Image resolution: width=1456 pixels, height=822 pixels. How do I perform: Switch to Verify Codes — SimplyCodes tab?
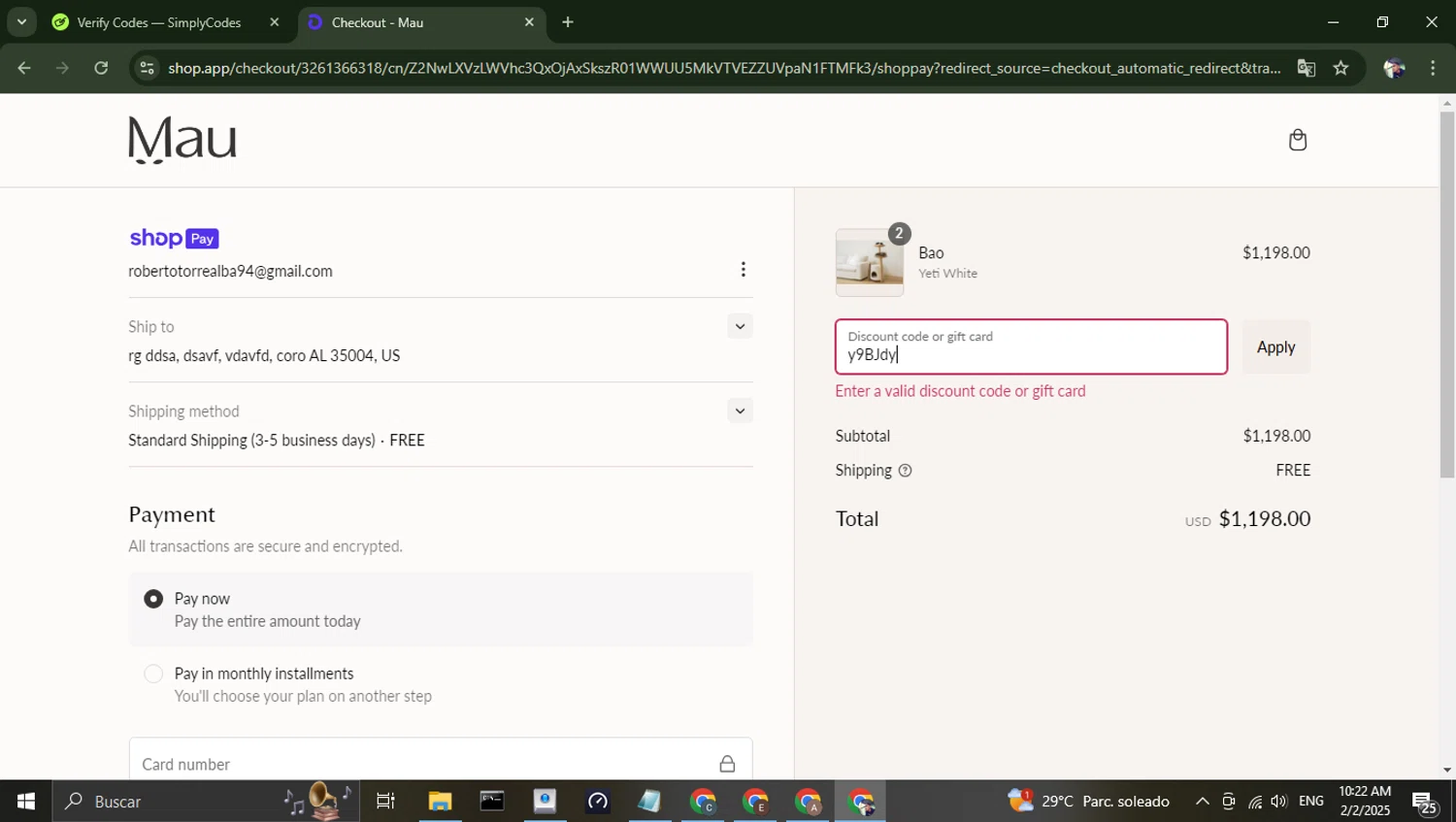click(165, 22)
